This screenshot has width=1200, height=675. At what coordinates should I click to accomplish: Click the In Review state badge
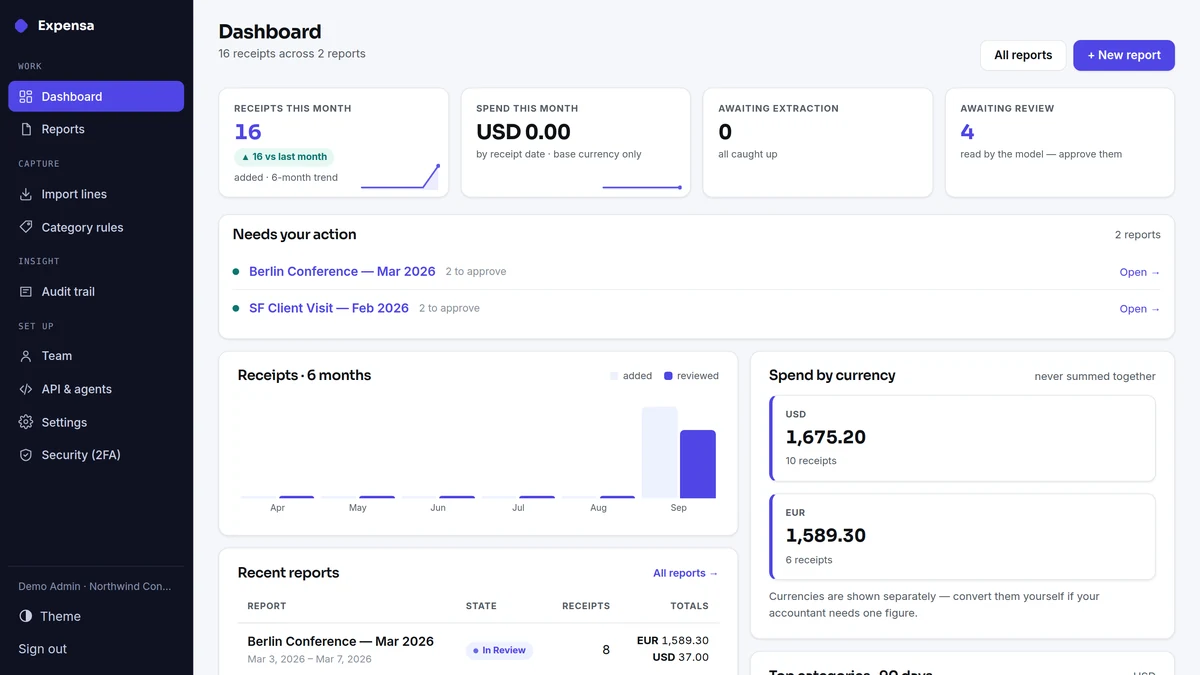coord(499,650)
